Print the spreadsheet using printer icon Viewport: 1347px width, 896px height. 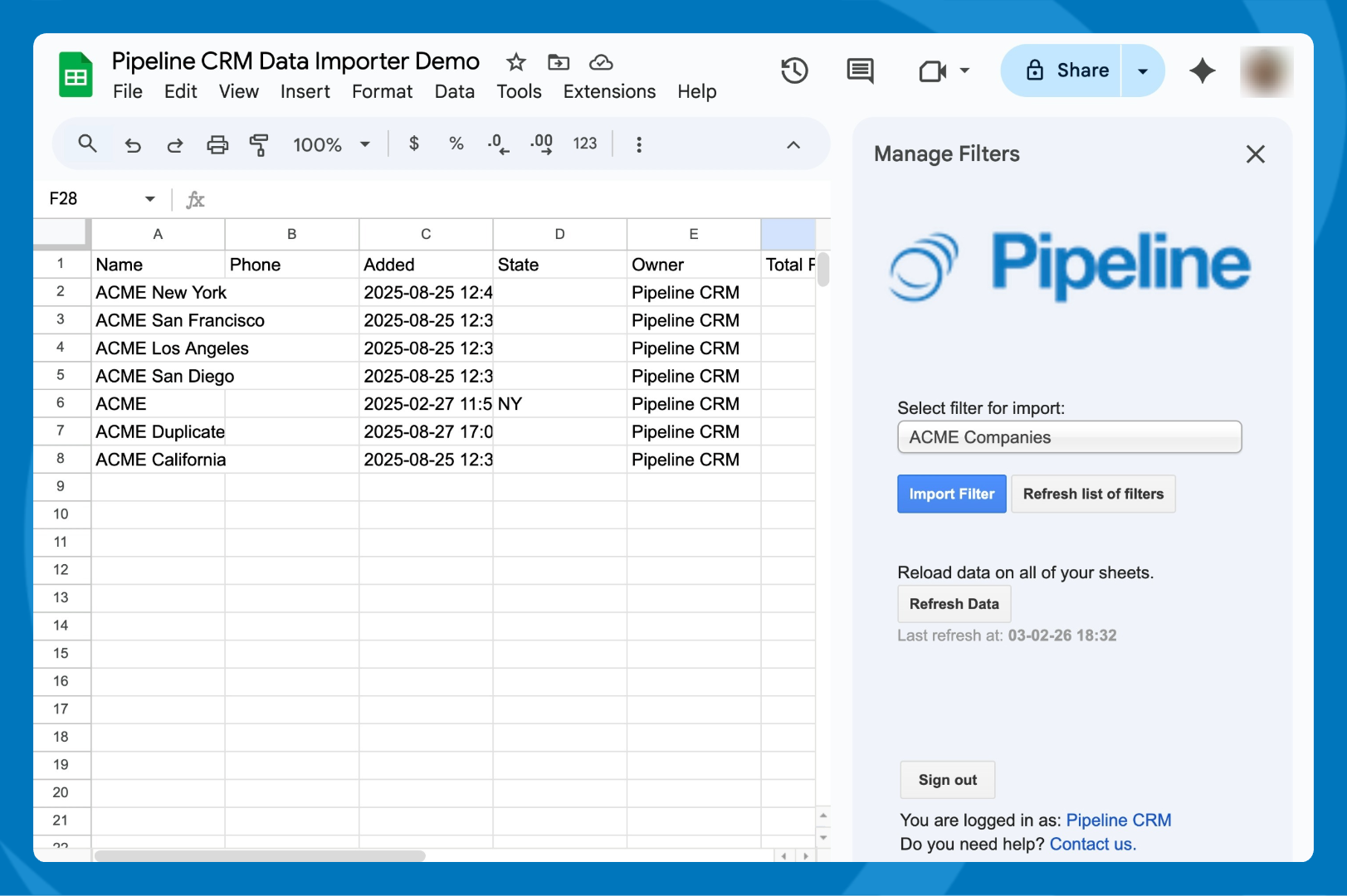coord(217,145)
